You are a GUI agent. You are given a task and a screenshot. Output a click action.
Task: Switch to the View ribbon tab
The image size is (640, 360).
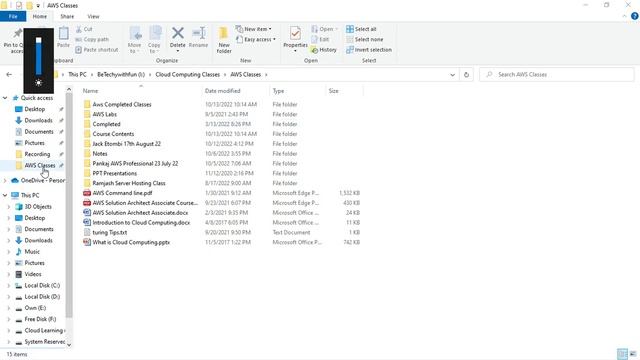(x=93, y=16)
